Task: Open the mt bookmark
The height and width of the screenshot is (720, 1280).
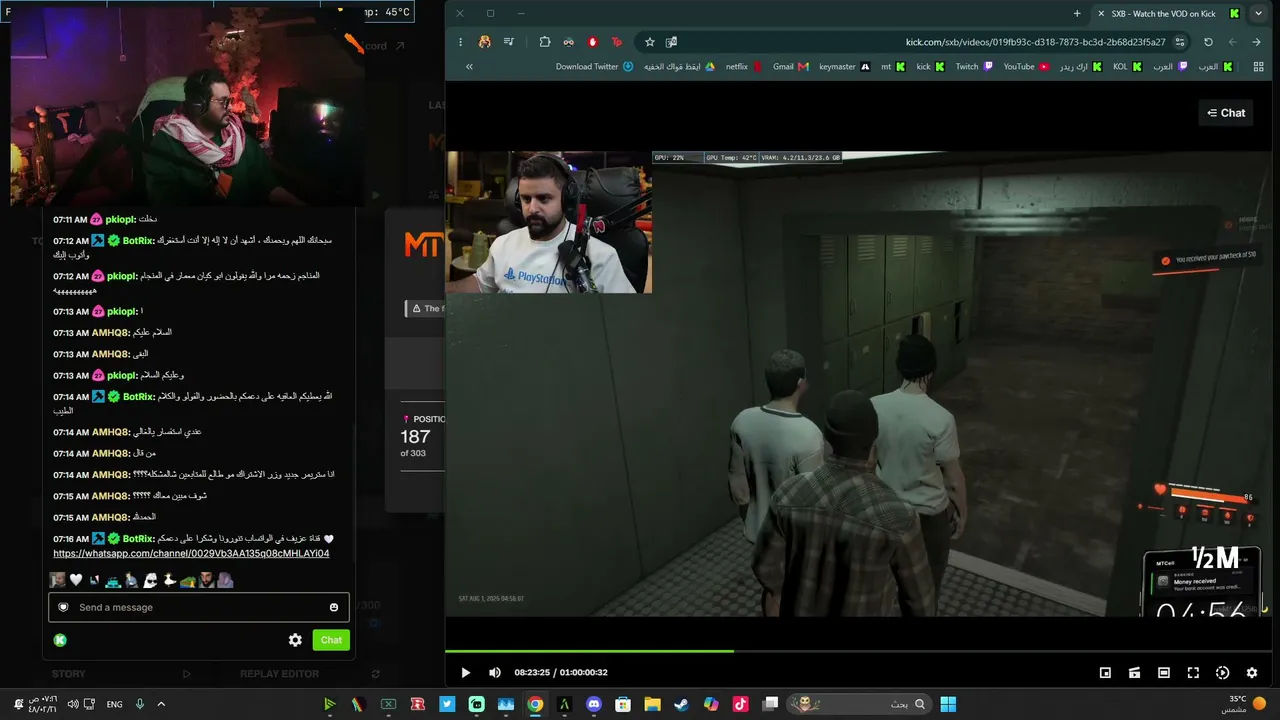Action: pos(893,67)
